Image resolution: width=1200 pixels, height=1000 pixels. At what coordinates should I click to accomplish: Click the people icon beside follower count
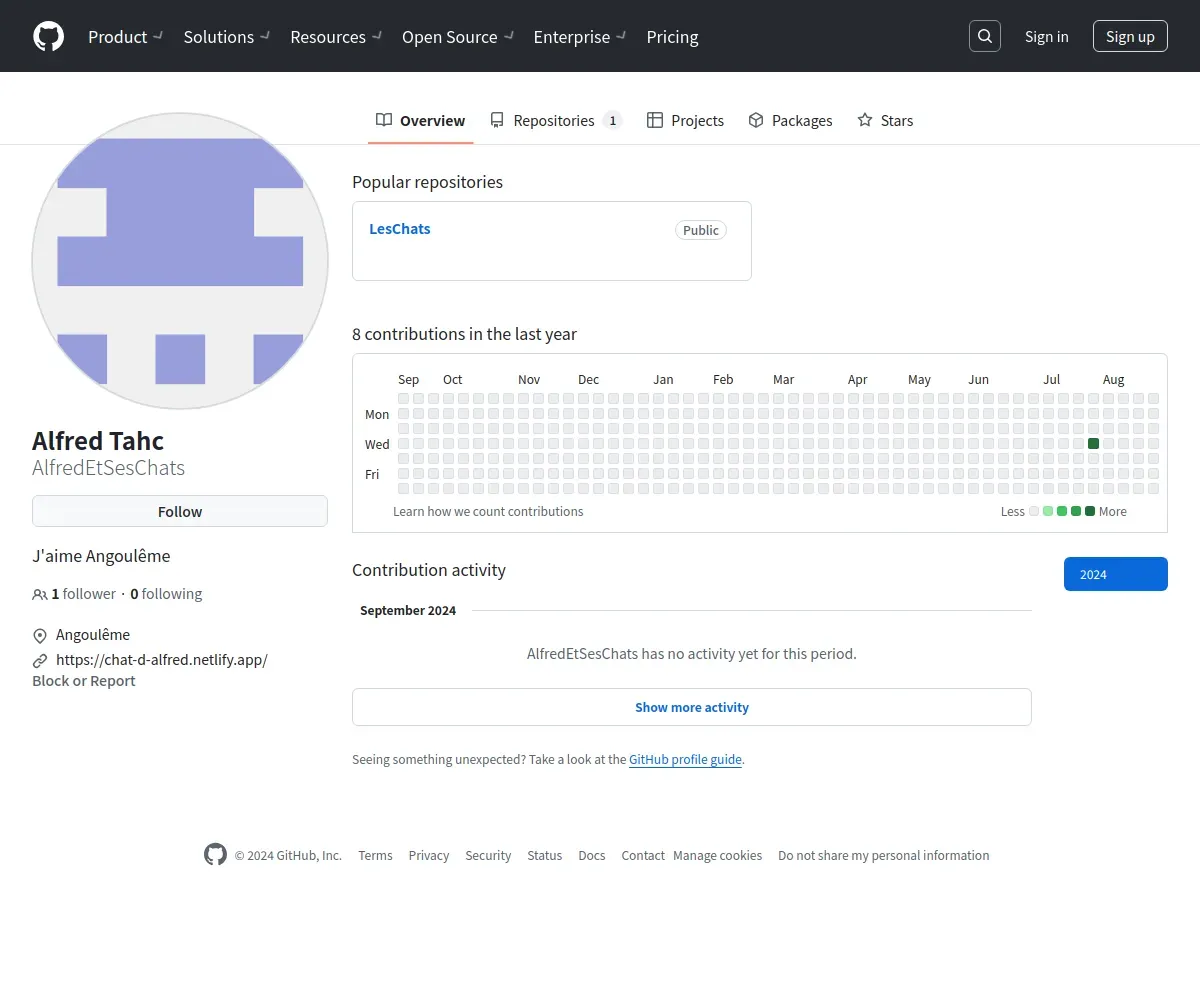[40, 594]
